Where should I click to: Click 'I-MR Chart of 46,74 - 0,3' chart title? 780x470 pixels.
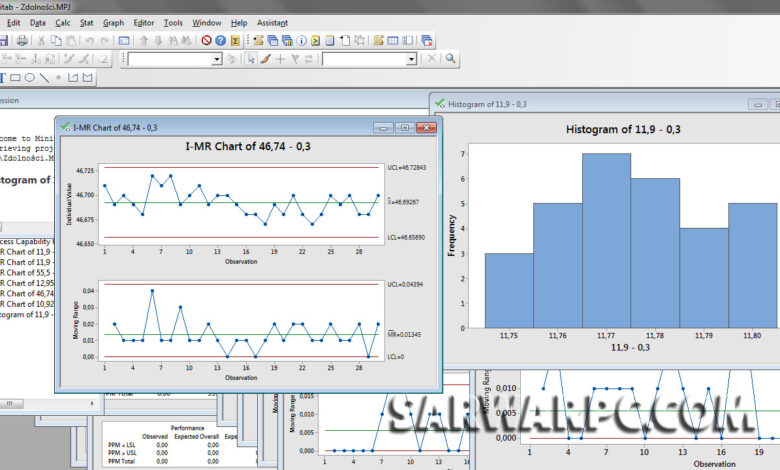[248, 147]
